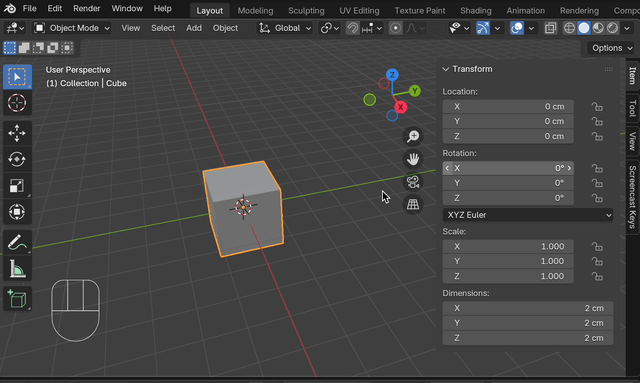Switch to the Modeling workspace tab

click(256, 11)
